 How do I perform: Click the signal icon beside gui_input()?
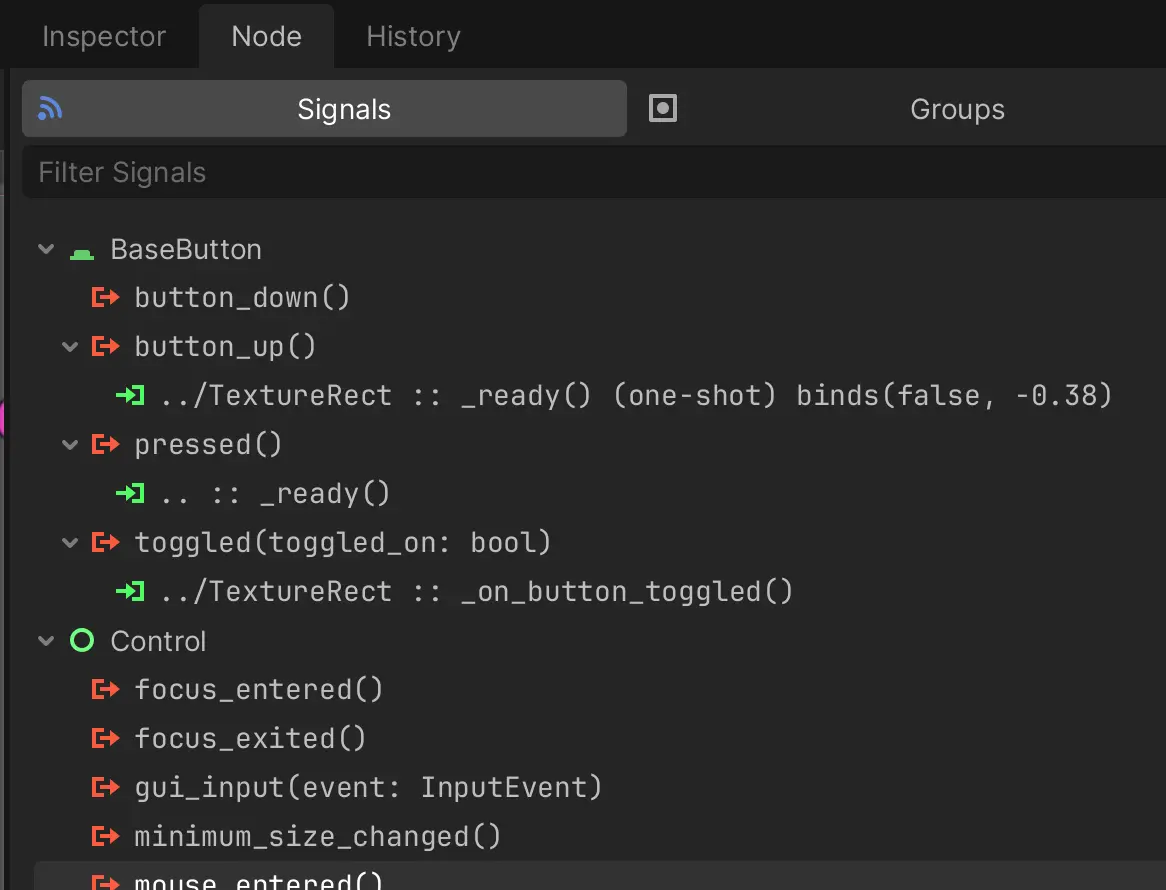coord(105,787)
